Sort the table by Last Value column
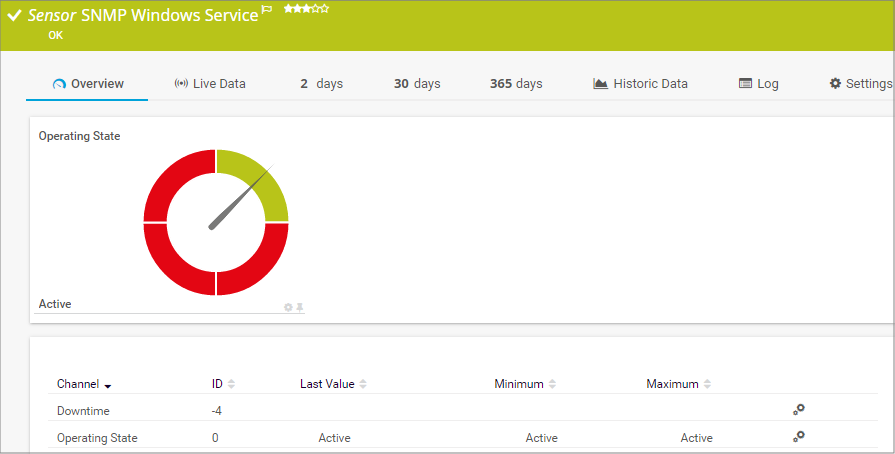The width and height of the screenshot is (895, 454). [x=333, y=384]
